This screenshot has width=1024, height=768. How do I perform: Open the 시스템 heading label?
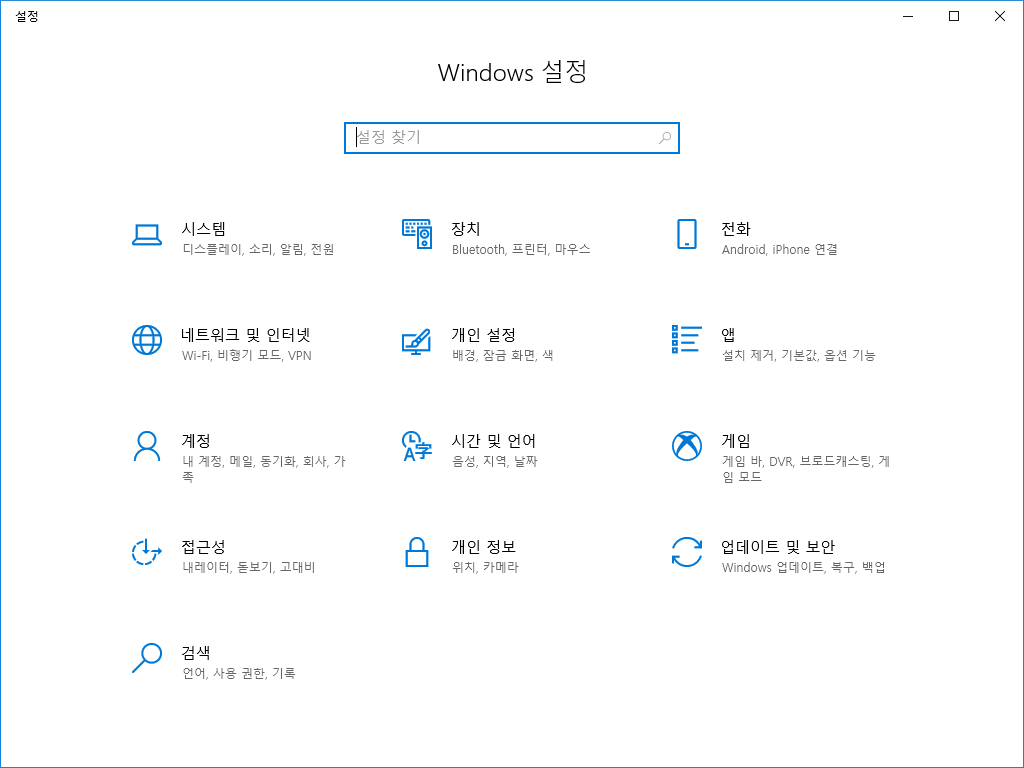[203, 229]
